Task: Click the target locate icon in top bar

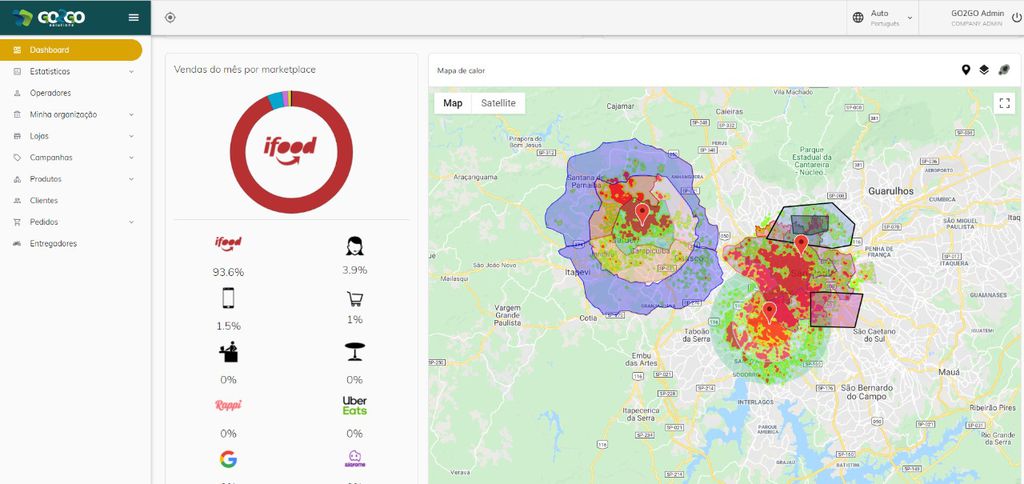Action: [x=170, y=18]
